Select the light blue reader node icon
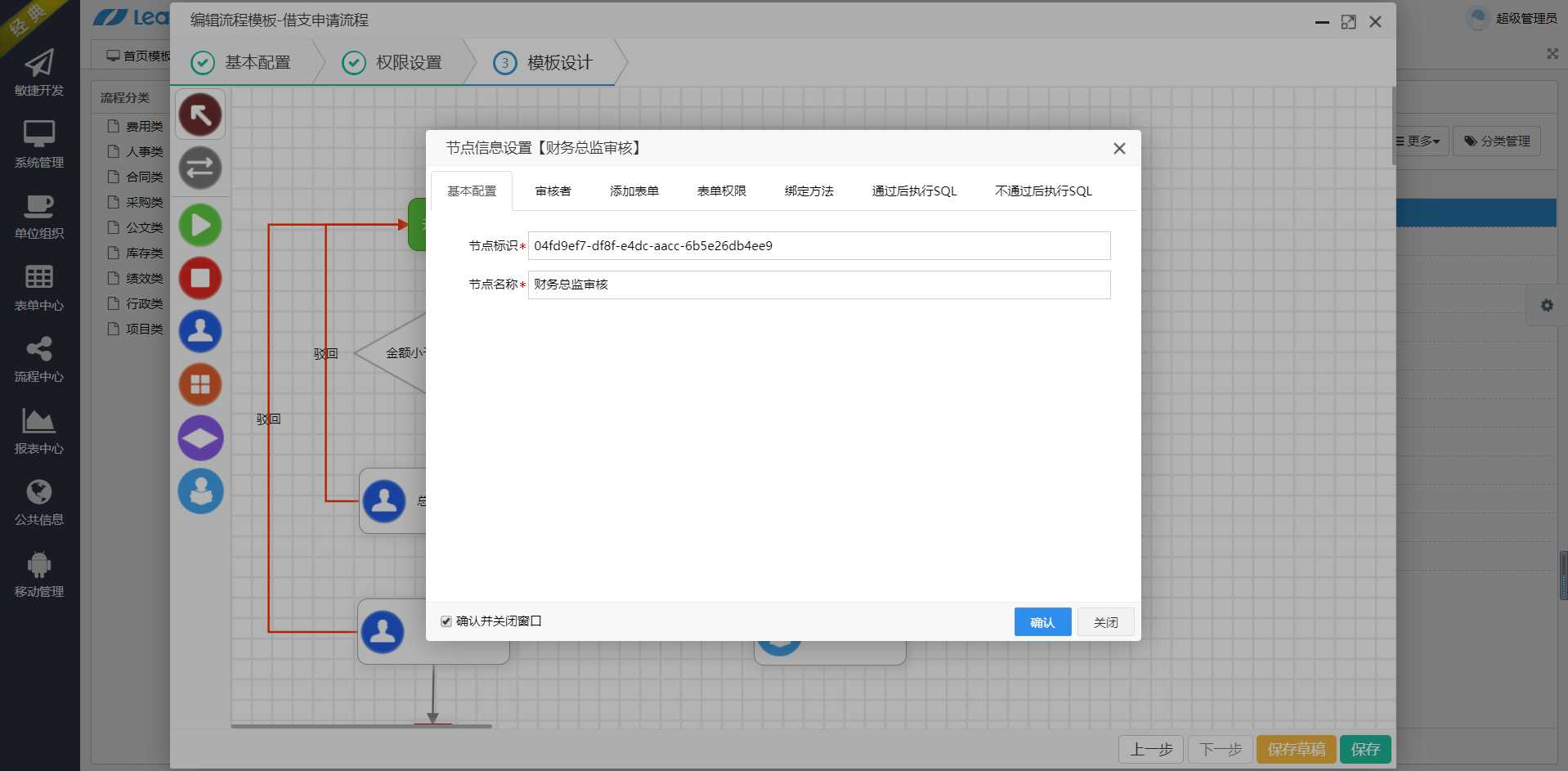The width and height of the screenshot is (1568, 771). [200, 491]
